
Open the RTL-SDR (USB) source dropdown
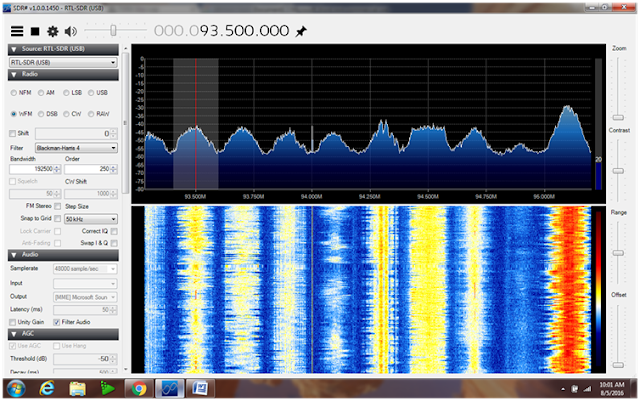63,62
